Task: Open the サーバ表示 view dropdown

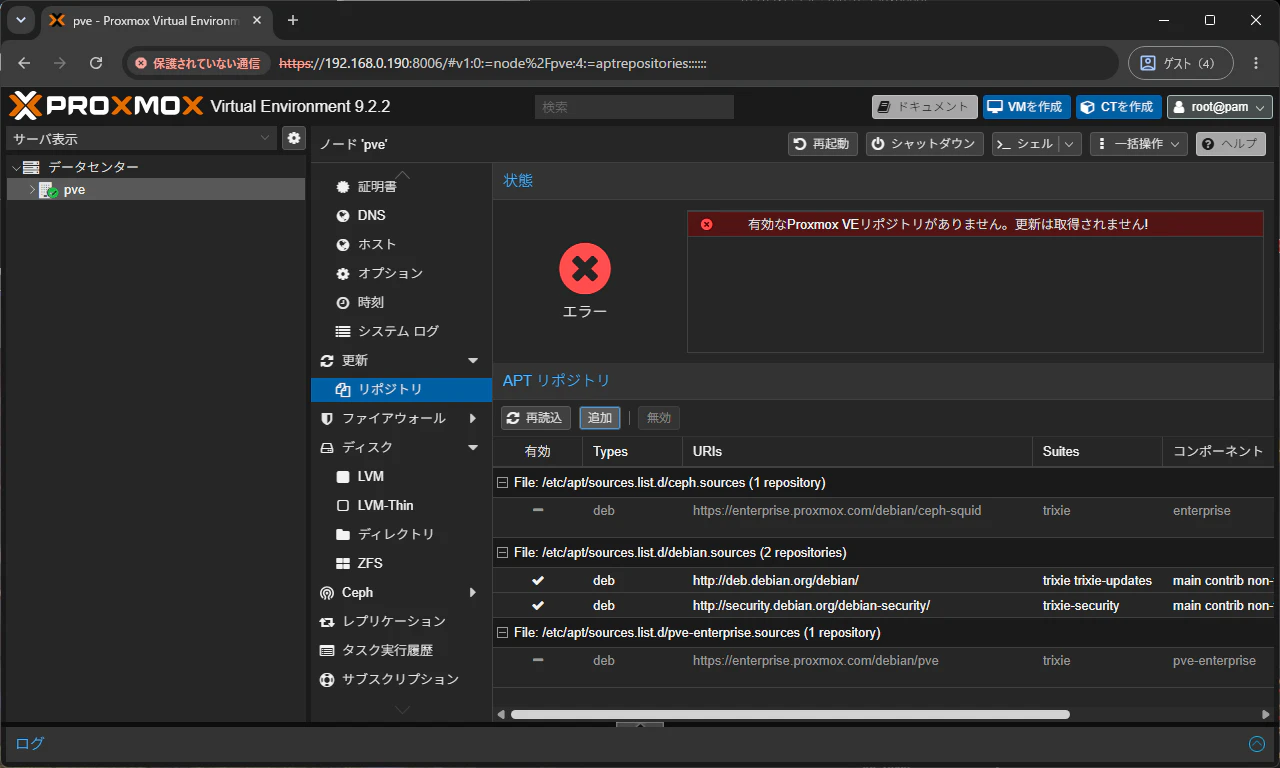Action: [x=141, y=139]
